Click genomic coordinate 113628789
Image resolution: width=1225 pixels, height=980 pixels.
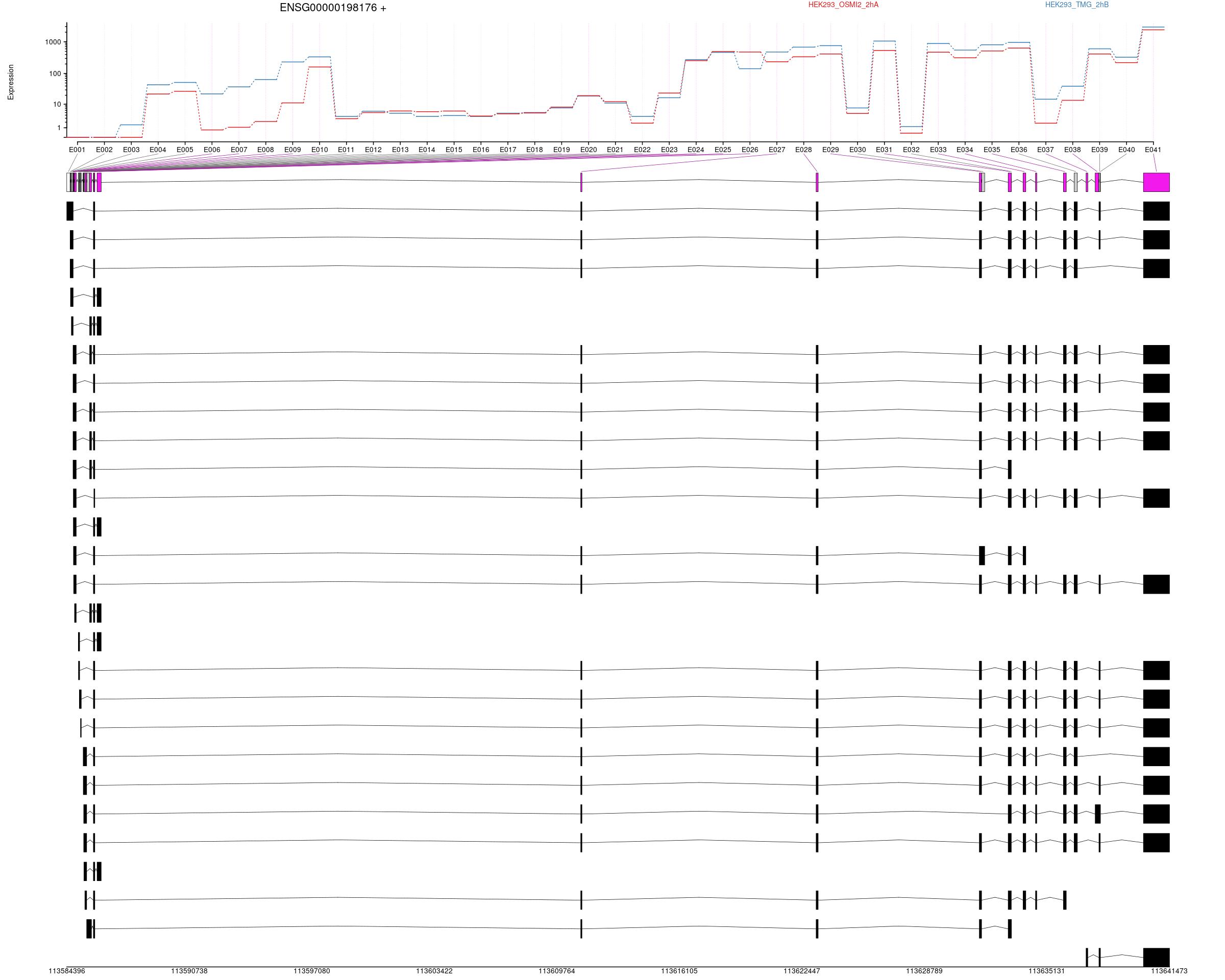[x=924, y=971]
